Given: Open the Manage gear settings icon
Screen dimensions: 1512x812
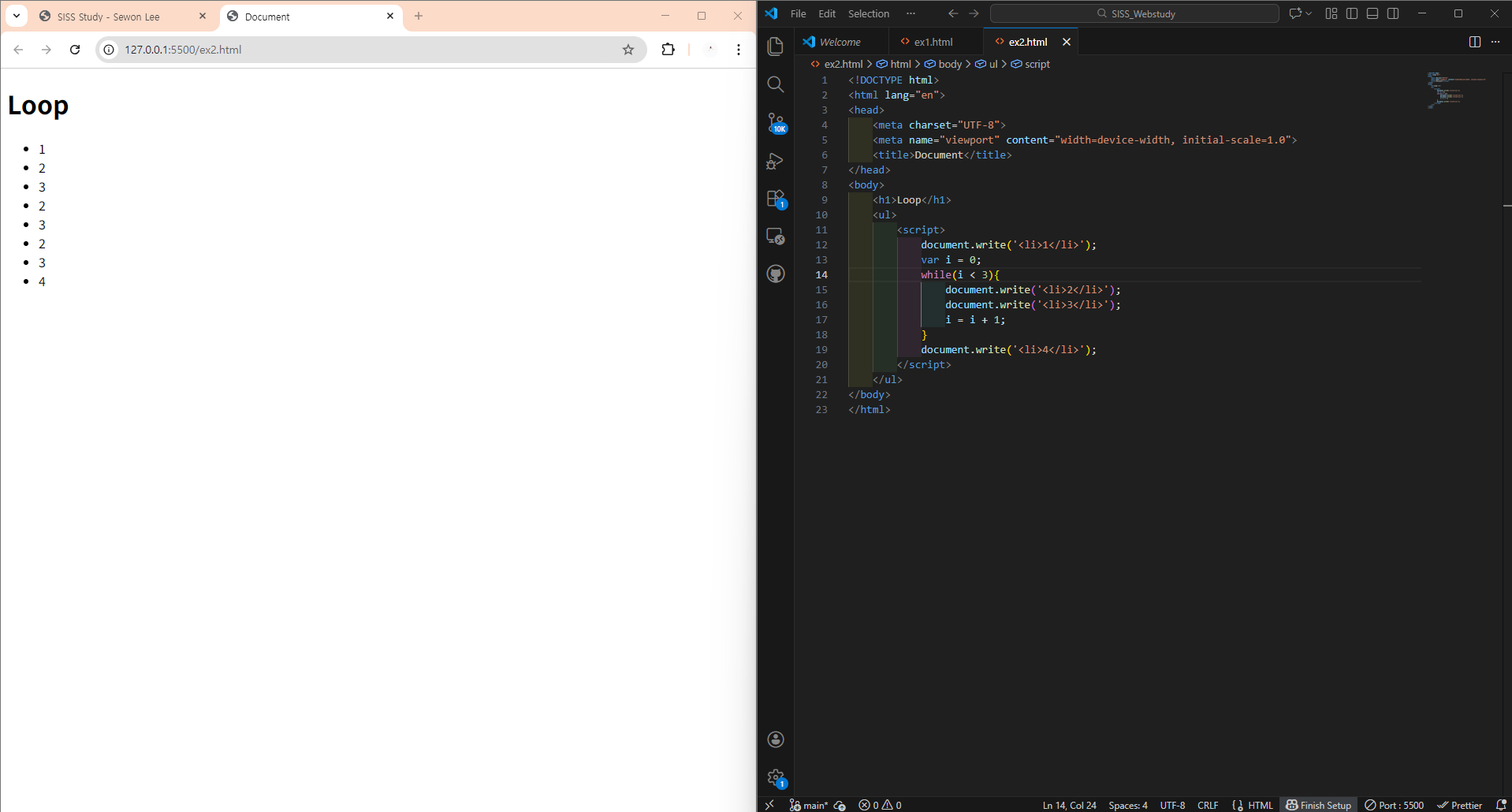Looking at the screenshot, I should (x=776, y=778).
